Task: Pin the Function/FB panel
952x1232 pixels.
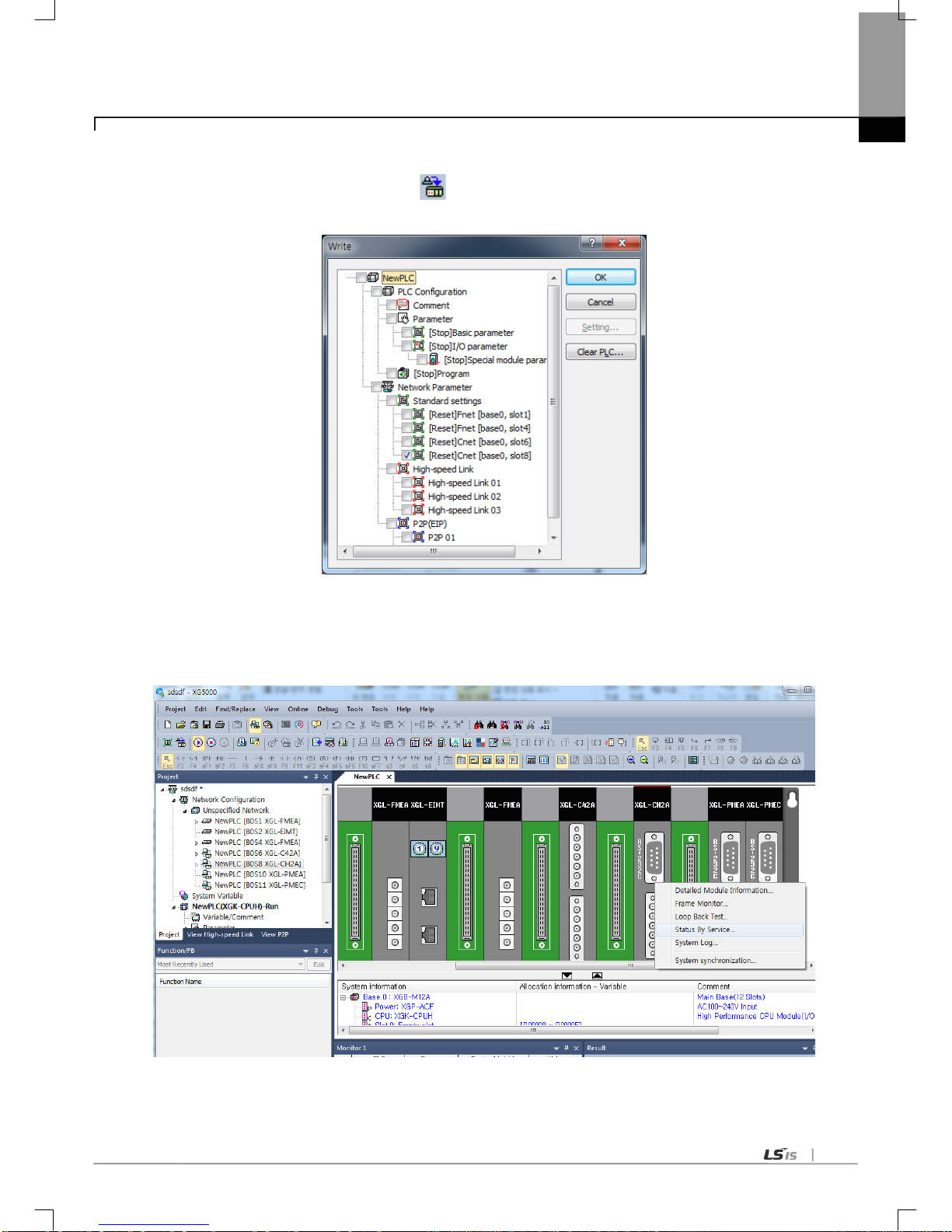Action: tap(316, 951)
